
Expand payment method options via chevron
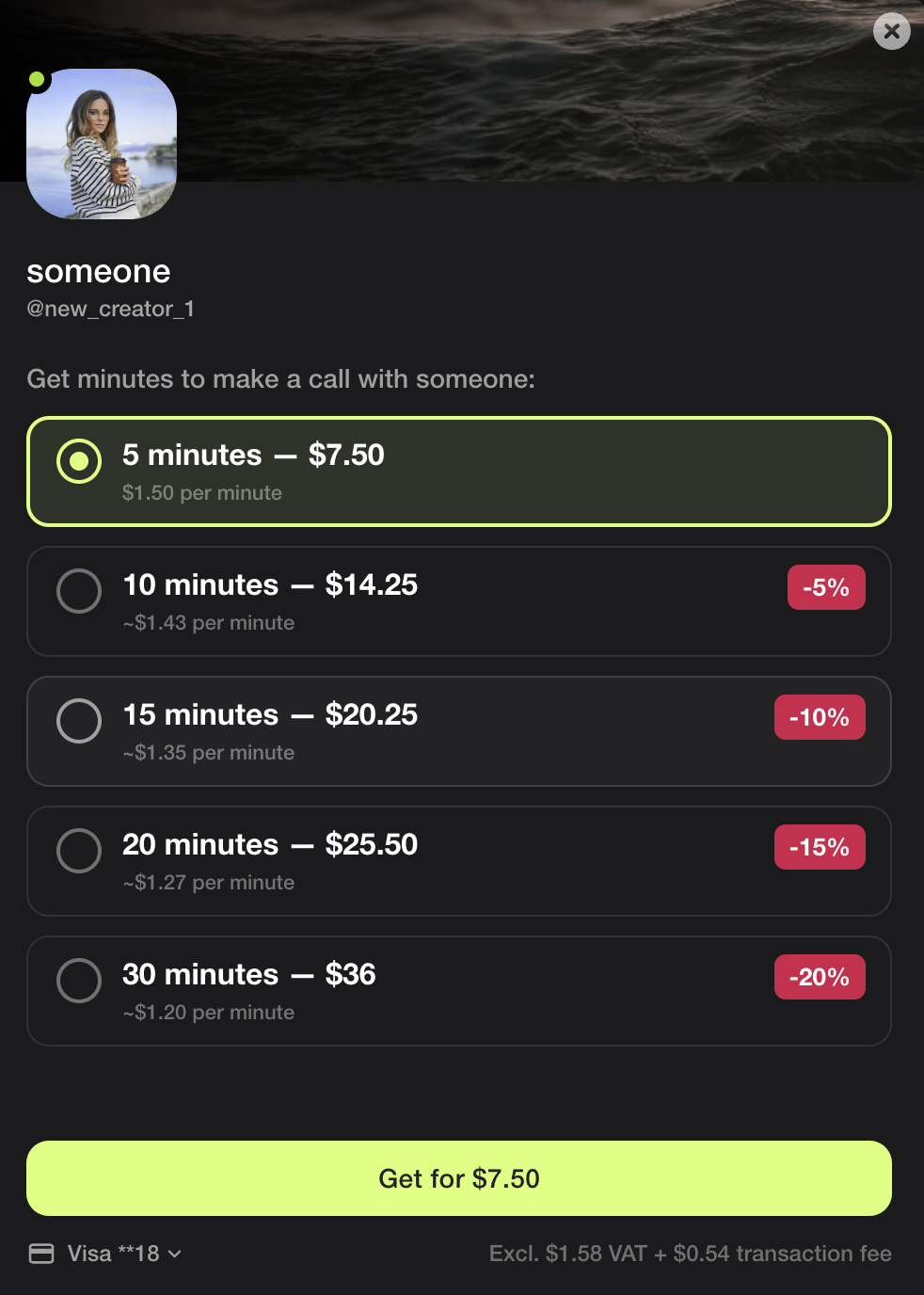[174, 1255]
